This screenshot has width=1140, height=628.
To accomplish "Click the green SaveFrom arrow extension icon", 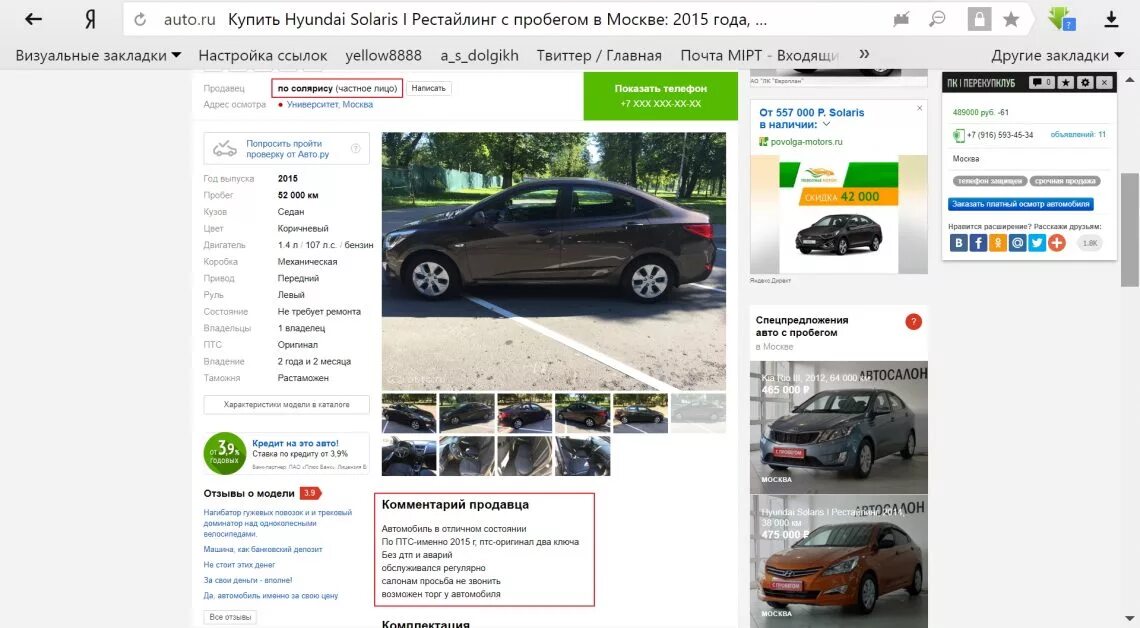I will click(1057, 18).
